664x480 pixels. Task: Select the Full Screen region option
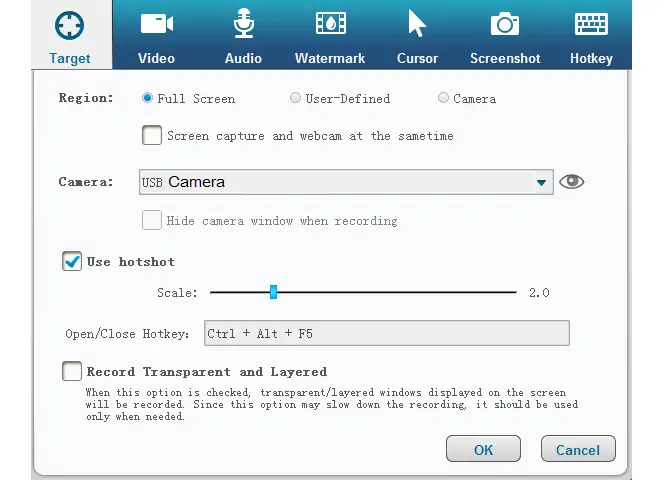click(x=147, y=98)
